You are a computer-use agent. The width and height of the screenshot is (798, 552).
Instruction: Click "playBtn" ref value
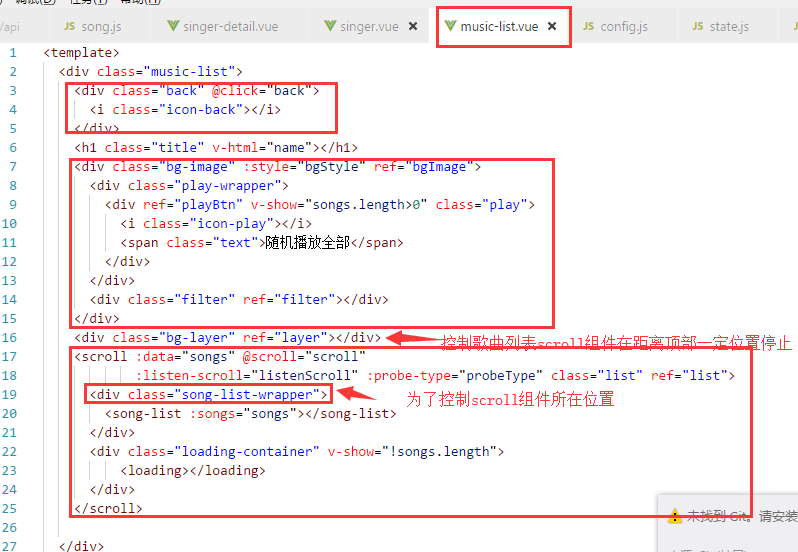click(208, 205)
